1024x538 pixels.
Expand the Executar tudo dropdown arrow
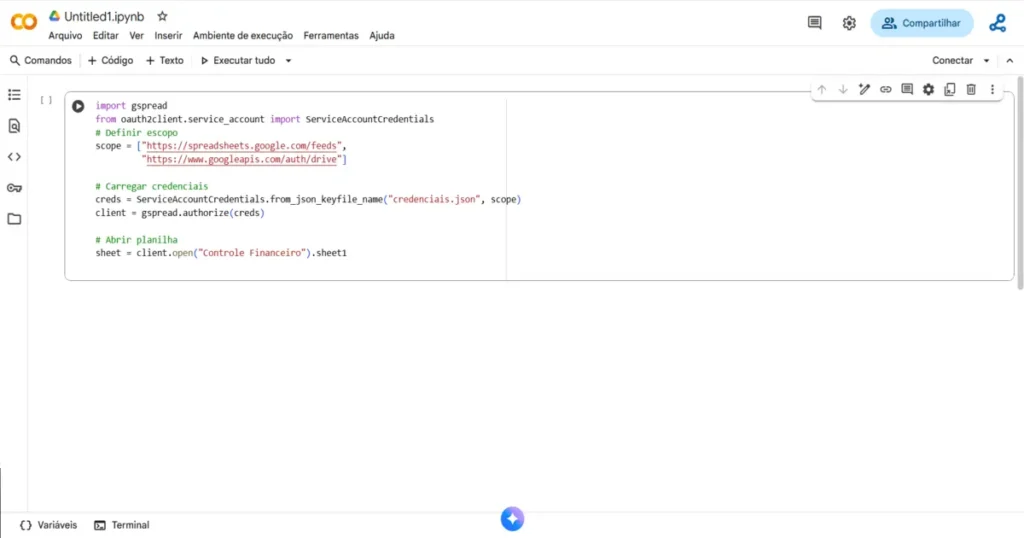tap(288, 61)
